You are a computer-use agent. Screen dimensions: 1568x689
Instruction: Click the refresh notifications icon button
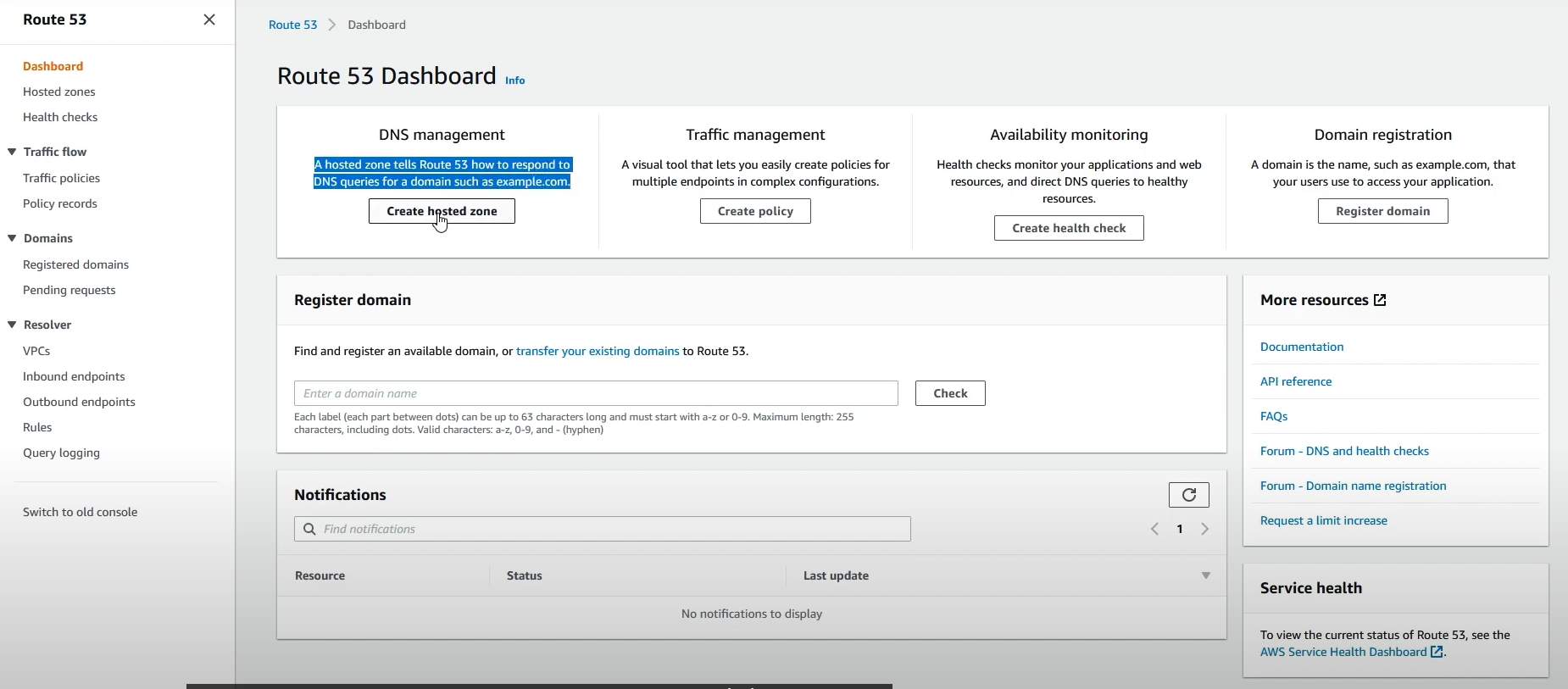1189,495
